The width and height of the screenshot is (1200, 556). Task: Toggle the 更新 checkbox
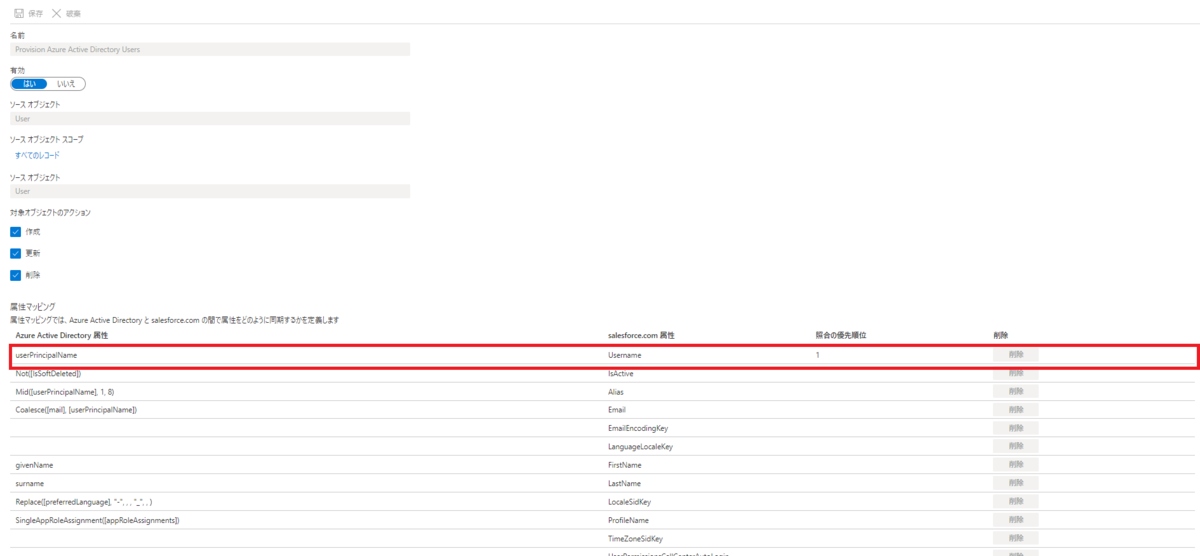click(16, 253)
